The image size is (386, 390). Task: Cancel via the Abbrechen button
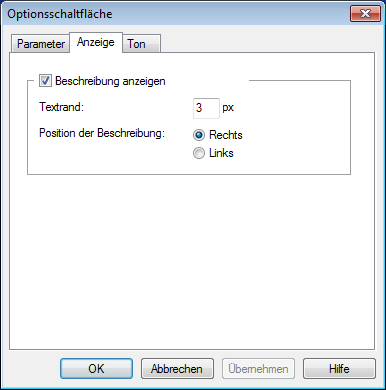click(x=177, y=369)
